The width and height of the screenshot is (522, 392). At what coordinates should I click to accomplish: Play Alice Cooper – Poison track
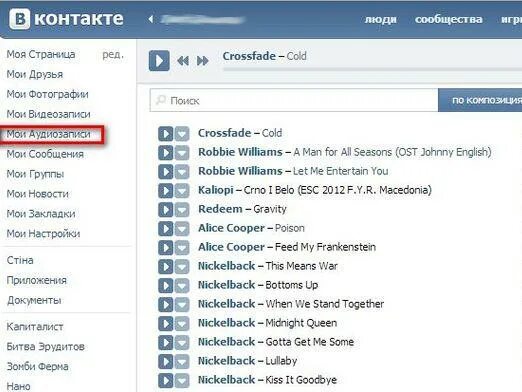click(x=166, y=229)
